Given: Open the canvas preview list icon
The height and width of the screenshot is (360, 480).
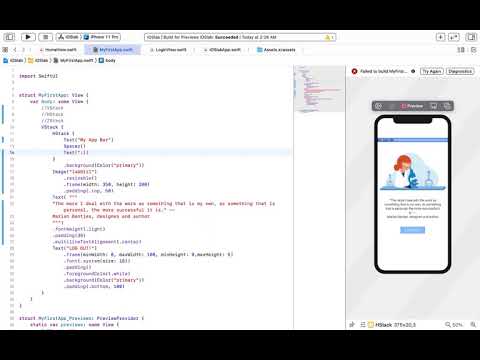Looking at the screenshot, I should (363, 324).
